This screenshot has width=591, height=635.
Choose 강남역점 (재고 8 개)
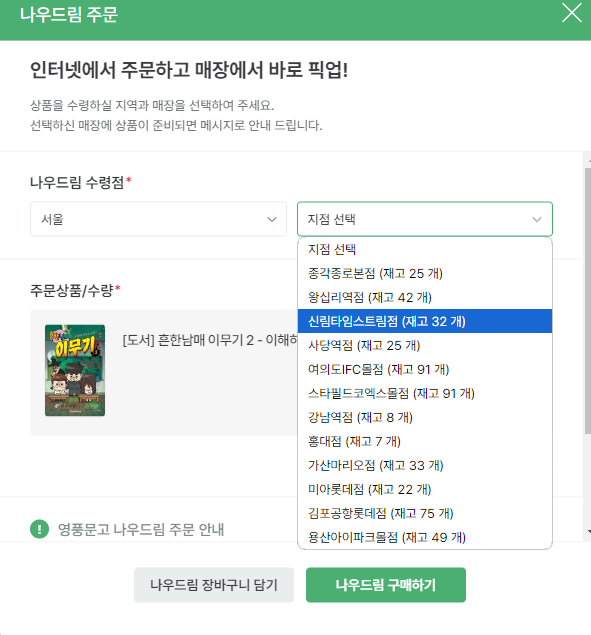click(x=425, y=417)
